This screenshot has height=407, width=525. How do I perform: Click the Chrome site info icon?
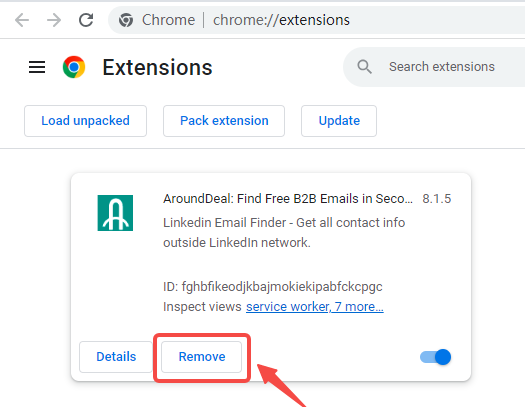tap(126, 20)
